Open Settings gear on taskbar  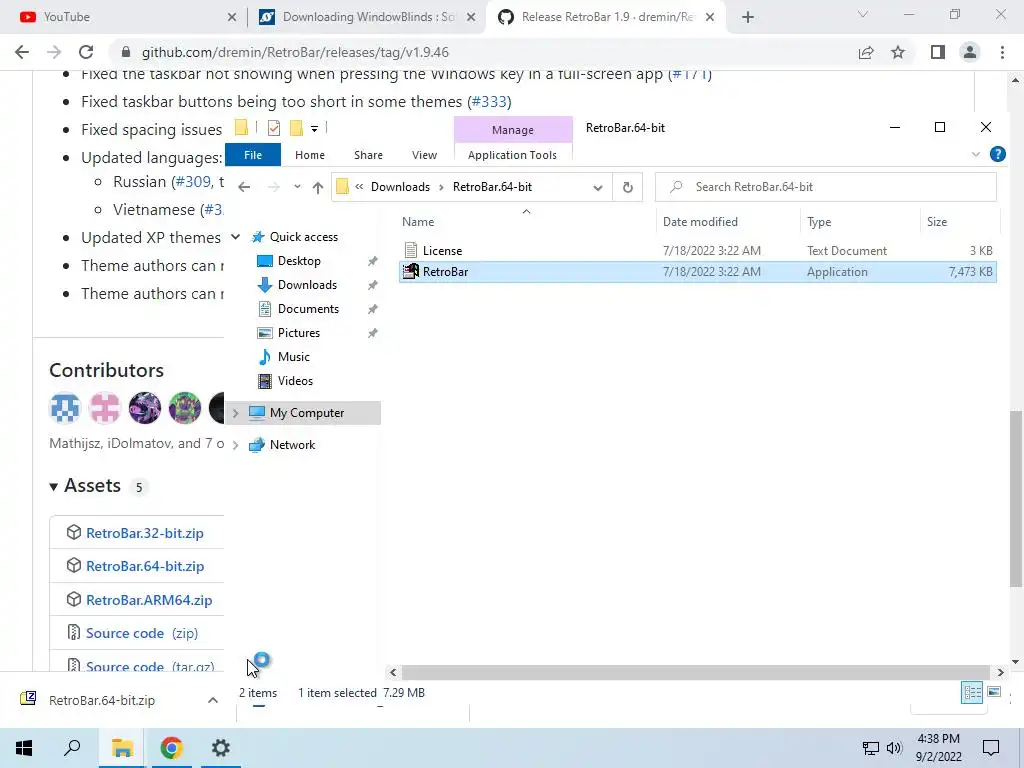[x=221, y=748]
